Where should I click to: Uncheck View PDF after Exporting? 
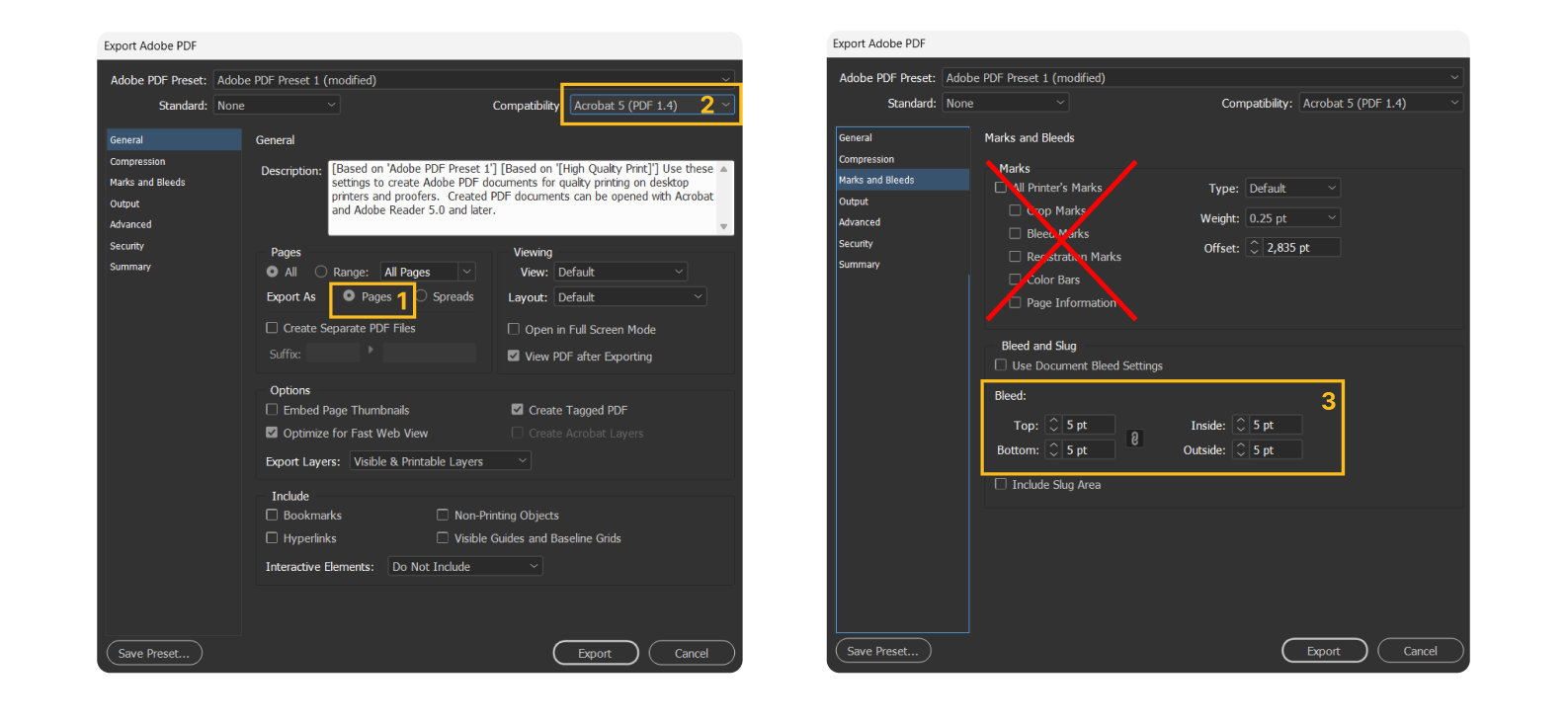click(514, 356)
